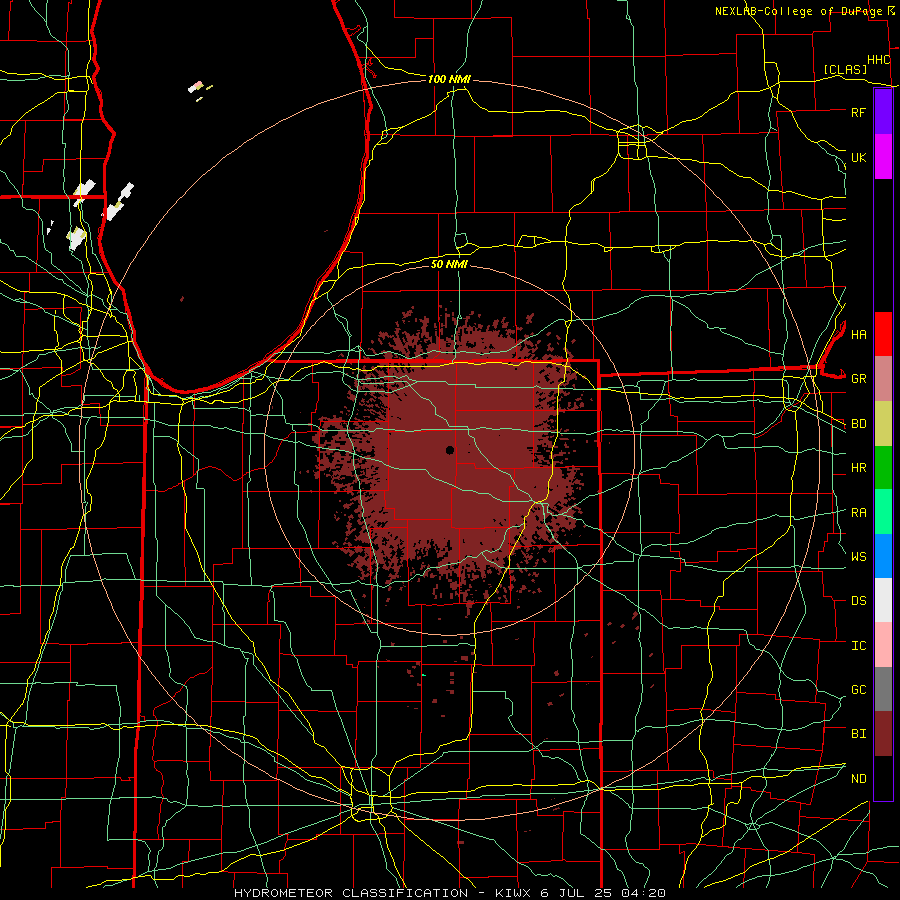900x900 pixels.
Task: Click the HR green legend swatch
Action: [x=883, y=468]
